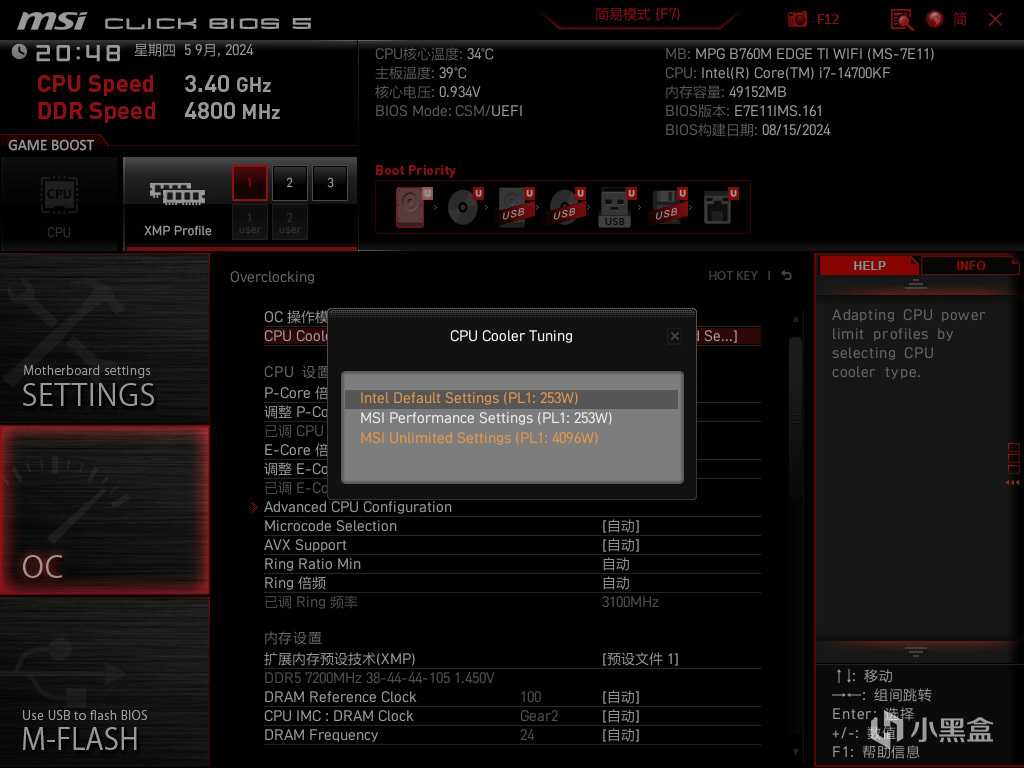
Task: Click the Simplified Chinese language label 简
Action: (959, 19)
